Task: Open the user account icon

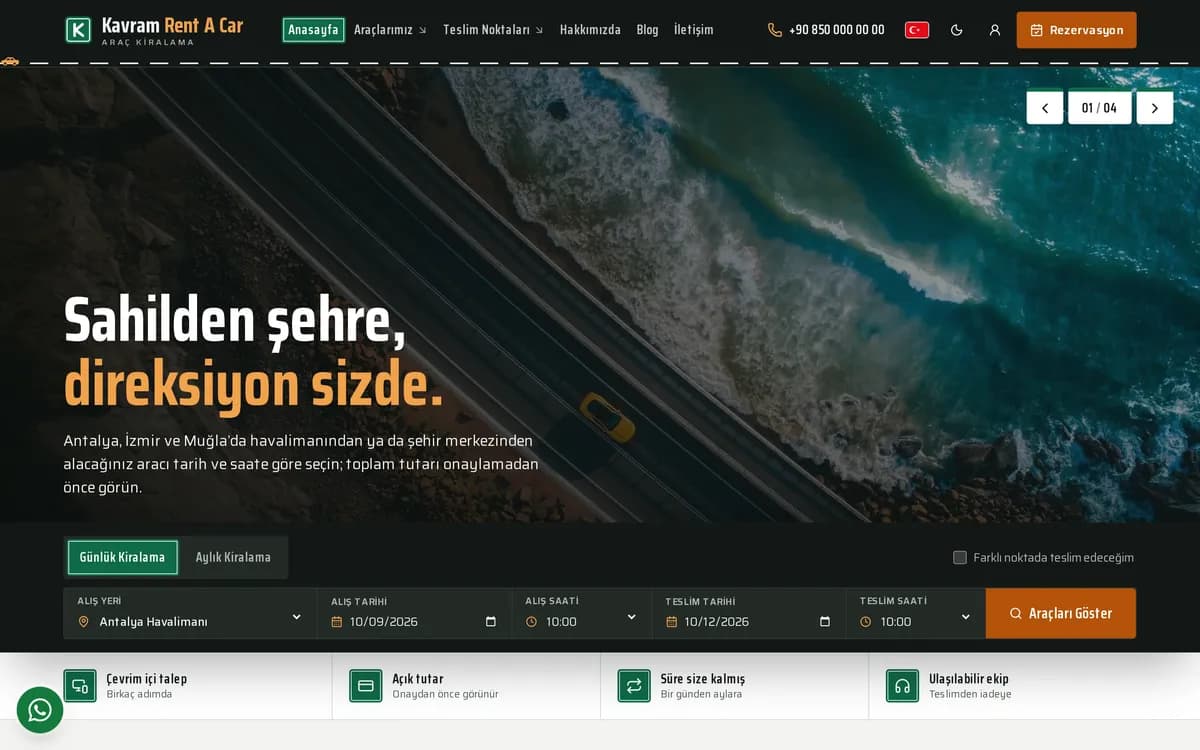Action: (x=995, y=30)
